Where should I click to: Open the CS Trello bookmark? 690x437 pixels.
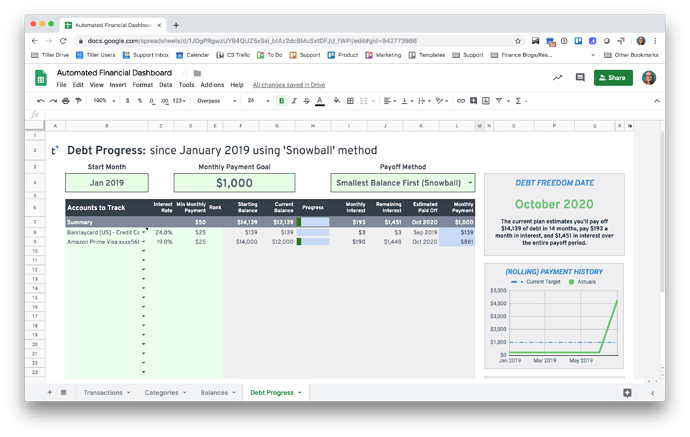[x=233, y=55]
